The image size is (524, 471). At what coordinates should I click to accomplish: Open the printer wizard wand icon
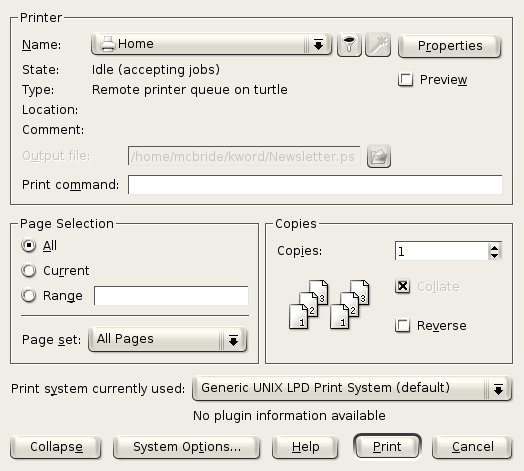point(378,44)
